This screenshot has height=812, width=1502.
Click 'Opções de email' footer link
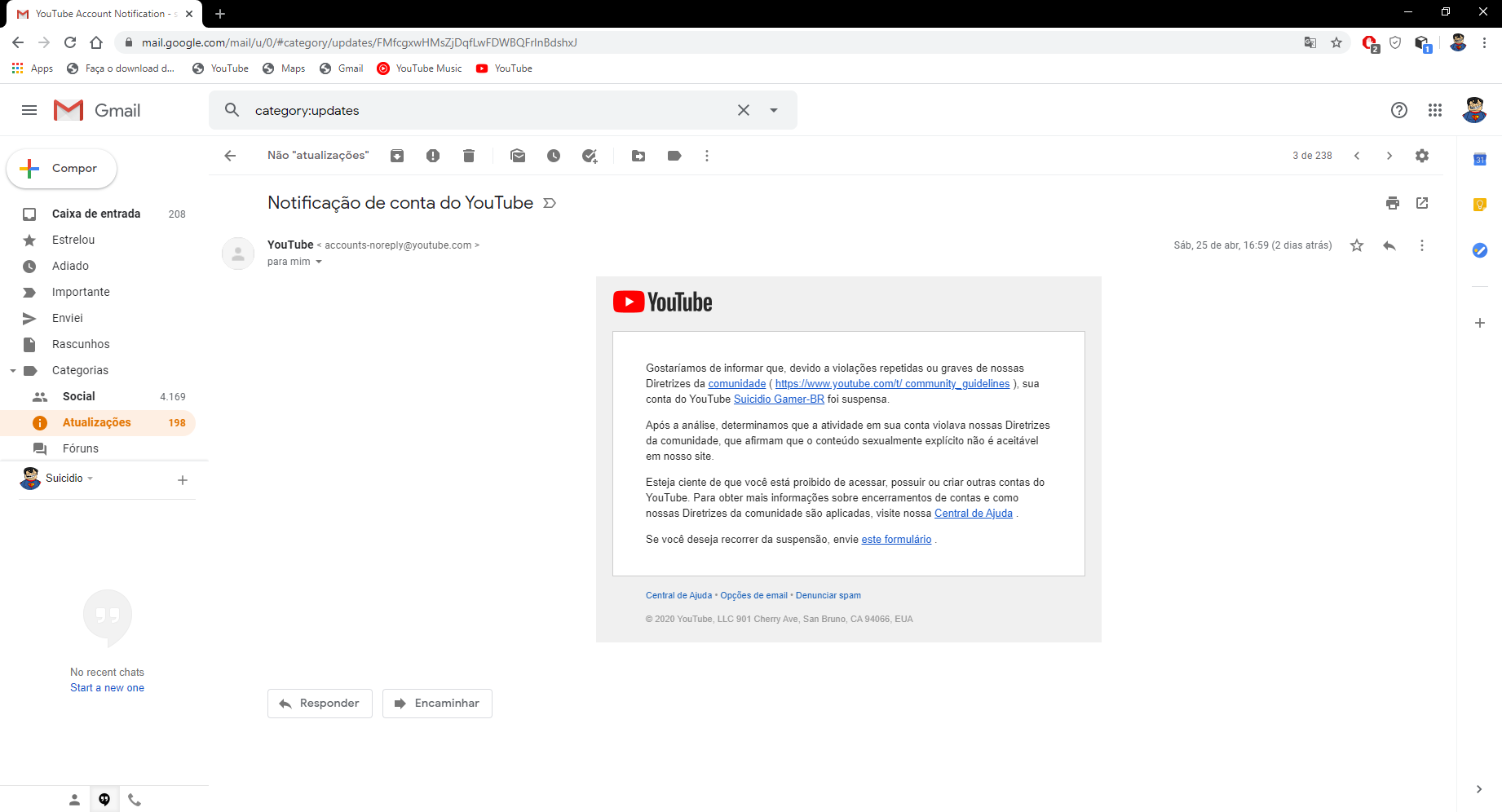pyautogui.click(x=753, y=595)
